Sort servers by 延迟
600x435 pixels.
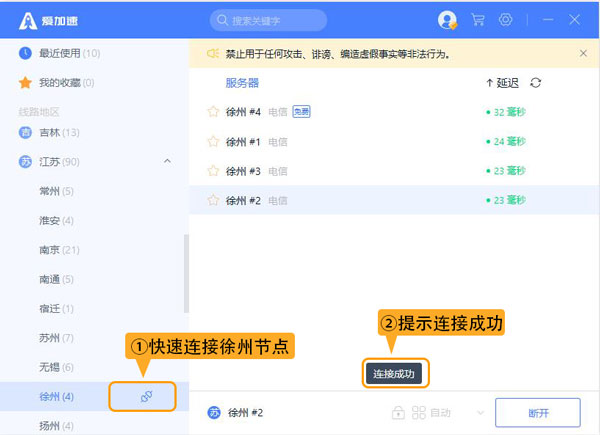502,83
